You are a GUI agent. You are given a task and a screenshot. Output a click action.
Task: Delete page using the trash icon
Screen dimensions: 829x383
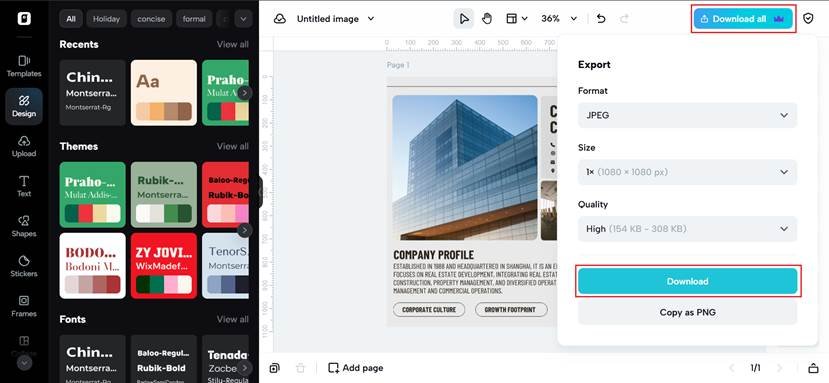point(300,368)
